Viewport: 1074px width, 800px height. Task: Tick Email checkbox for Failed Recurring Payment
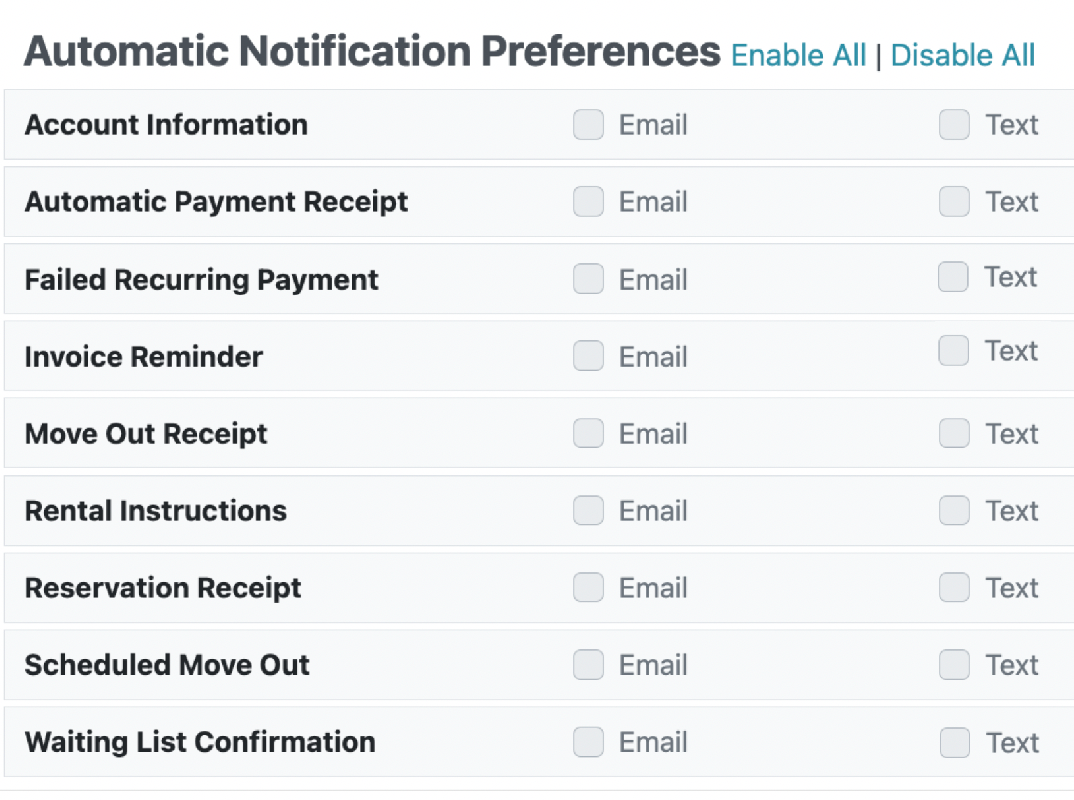(x=588, y=279)
